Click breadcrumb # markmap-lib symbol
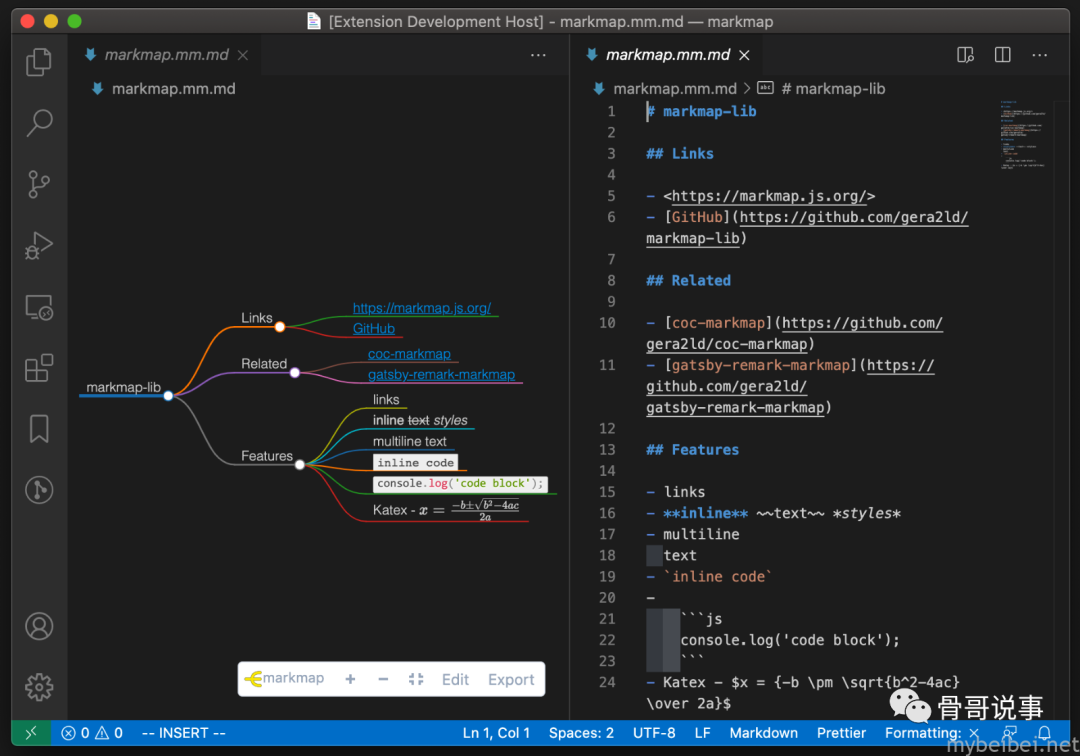 pos(833,89)
